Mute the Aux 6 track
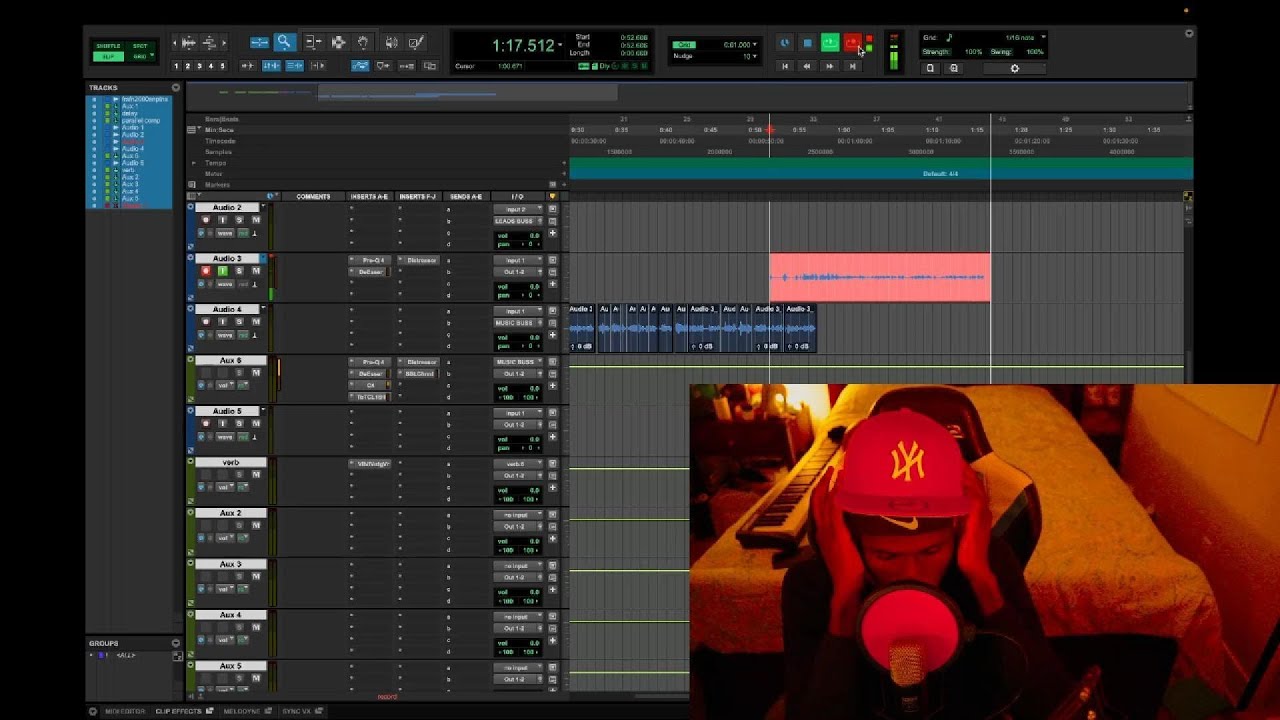The width and height of the screenshot is (1280, 720). coord(255,373)
